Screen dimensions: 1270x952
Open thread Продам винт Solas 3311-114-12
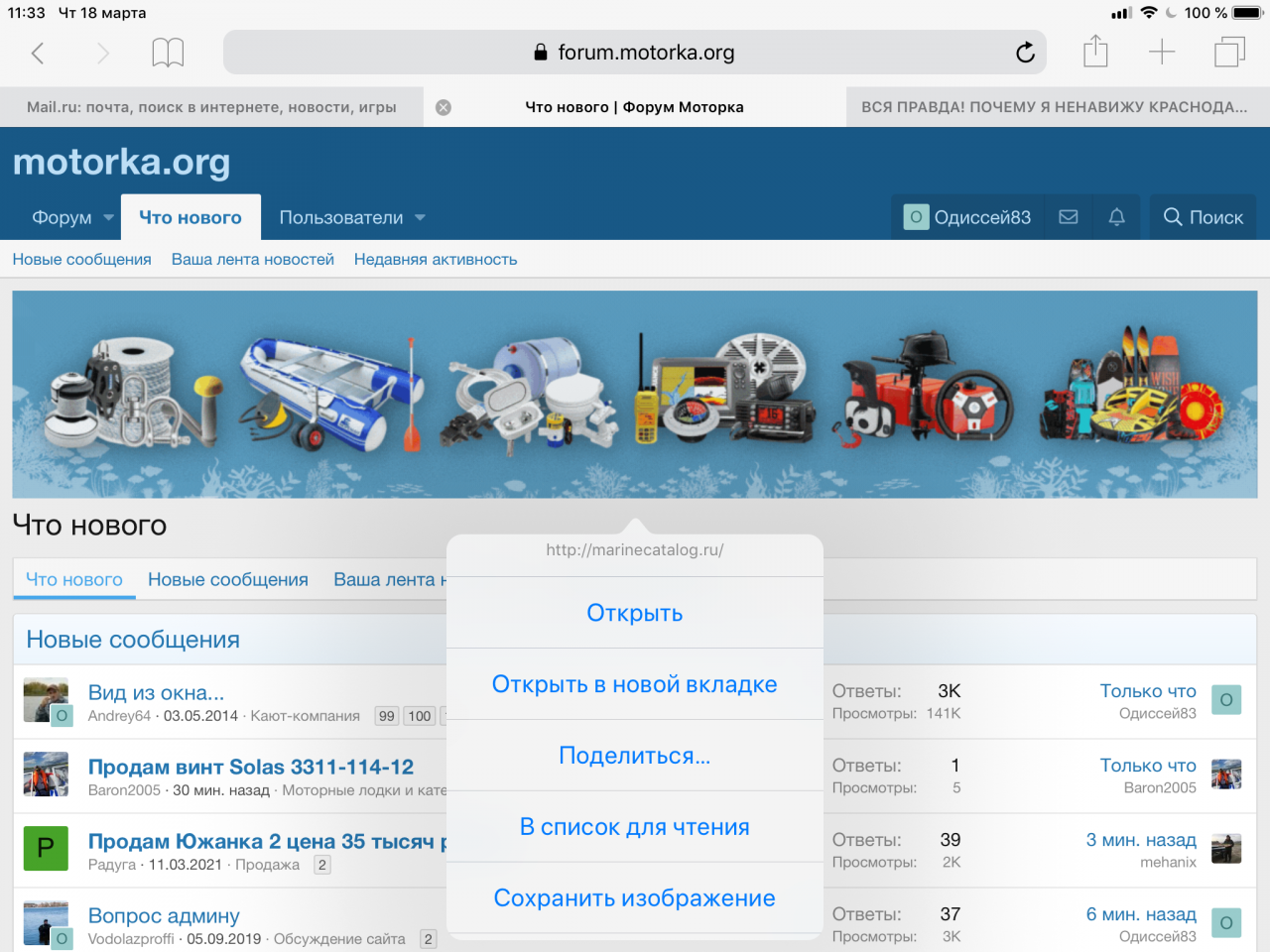(x=251, y=767)
